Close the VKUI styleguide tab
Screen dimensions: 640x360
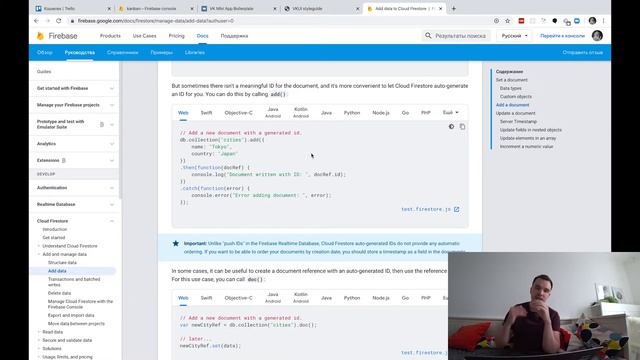tap(358, 9)
